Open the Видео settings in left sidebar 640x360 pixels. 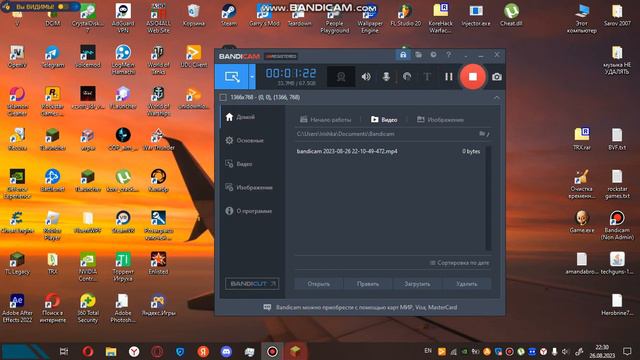click(239, 164)
